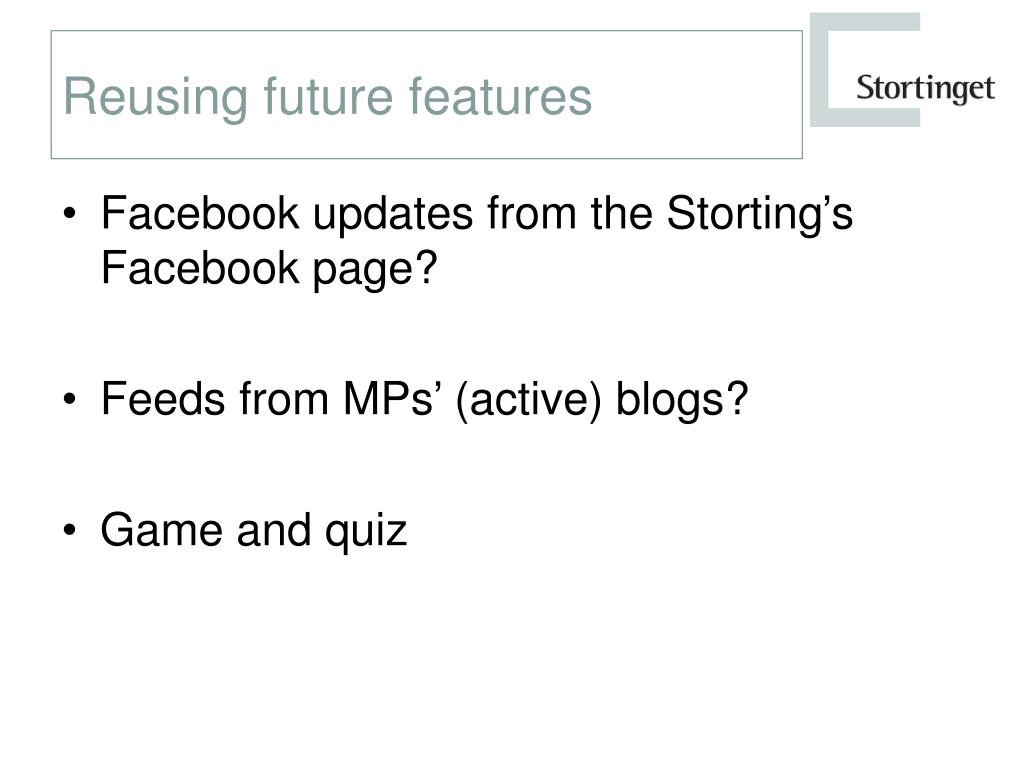Screen dimensions: 1024x768
Task: Click the word 'Reusing' in title
Action: (155, 97)
